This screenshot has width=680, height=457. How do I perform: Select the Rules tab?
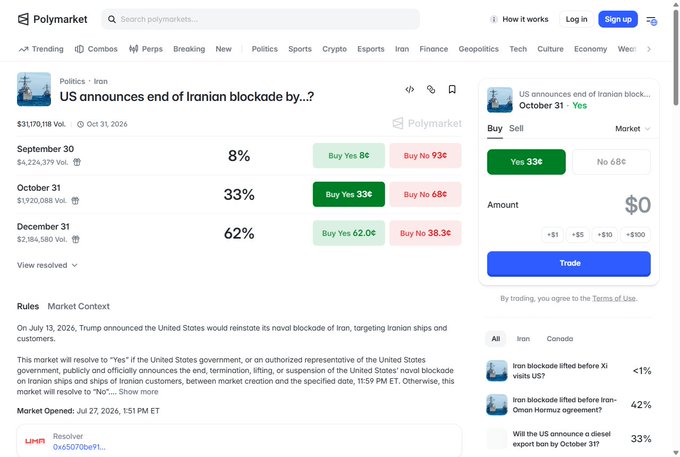click(28, 306)
